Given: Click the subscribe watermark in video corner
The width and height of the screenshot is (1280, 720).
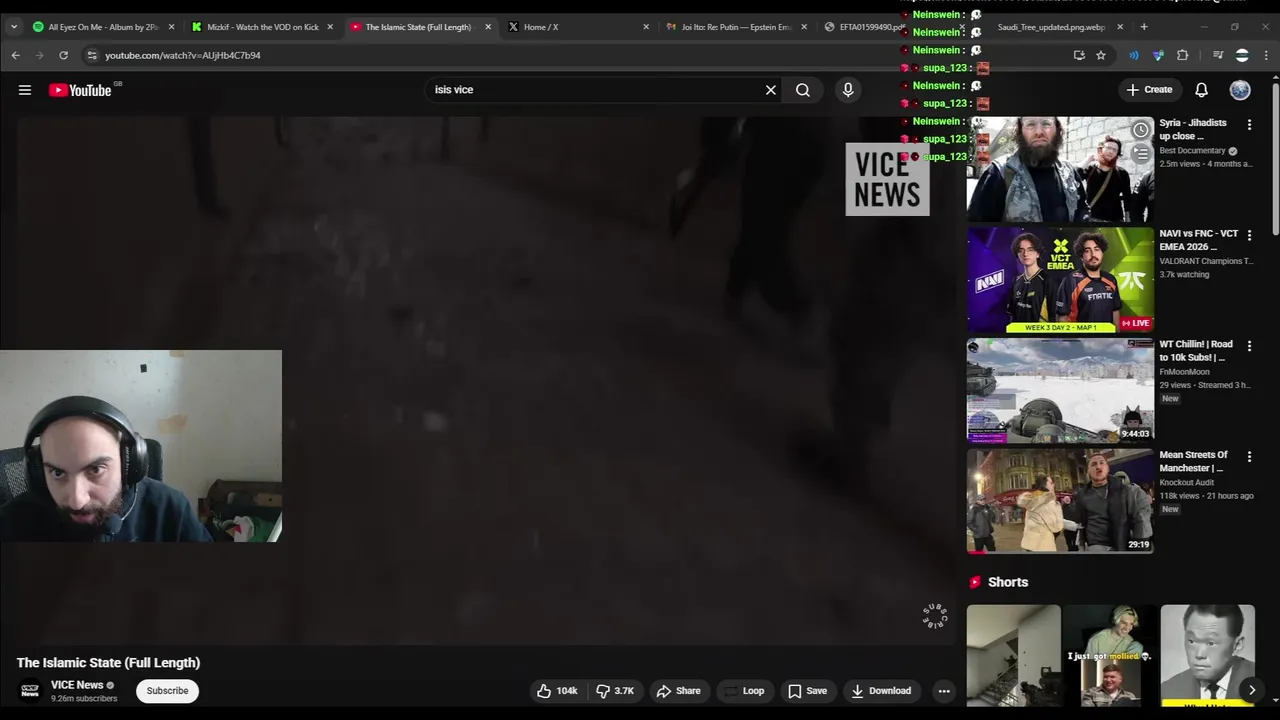Looking at the screenshot, I should [x=935, y=616].
